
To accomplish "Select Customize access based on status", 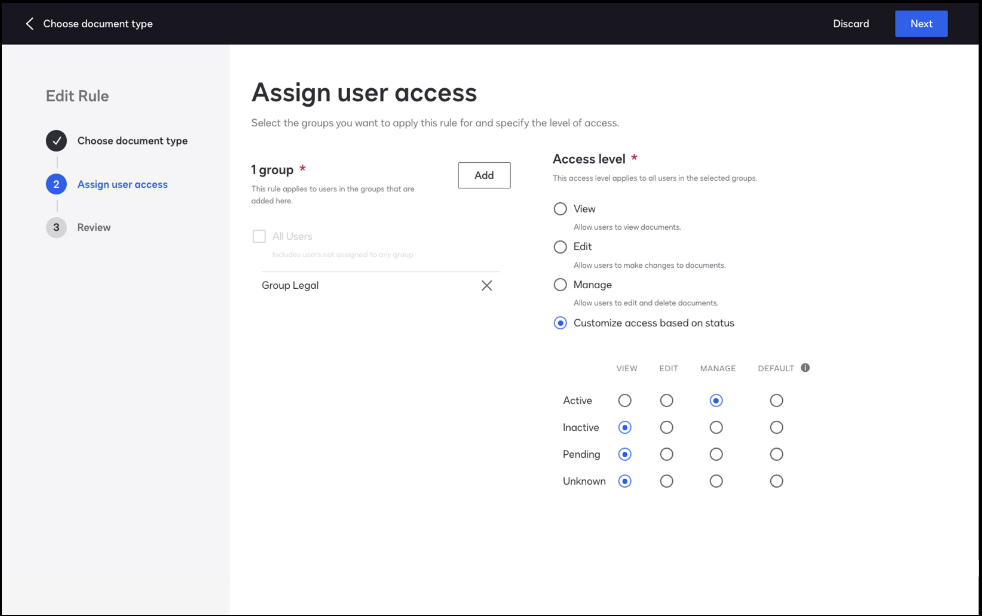I will [560, 323].
